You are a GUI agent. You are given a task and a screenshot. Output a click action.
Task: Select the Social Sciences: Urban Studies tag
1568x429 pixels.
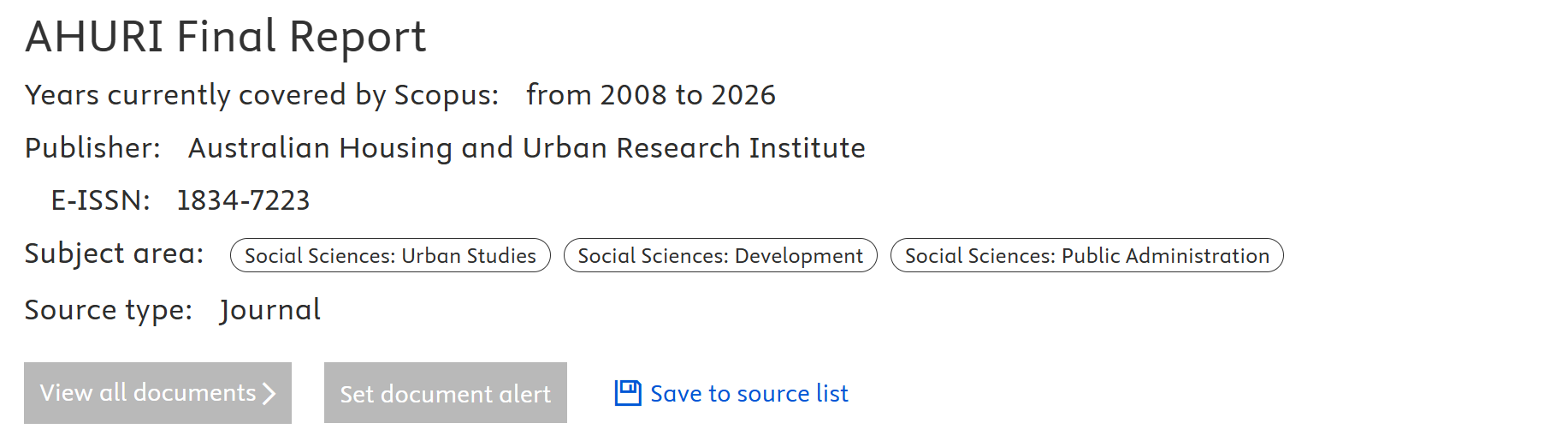390,256
